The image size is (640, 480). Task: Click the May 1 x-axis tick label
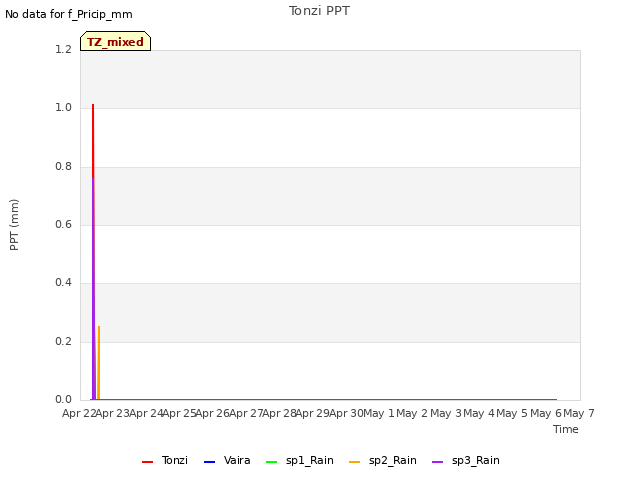point(379,413)
